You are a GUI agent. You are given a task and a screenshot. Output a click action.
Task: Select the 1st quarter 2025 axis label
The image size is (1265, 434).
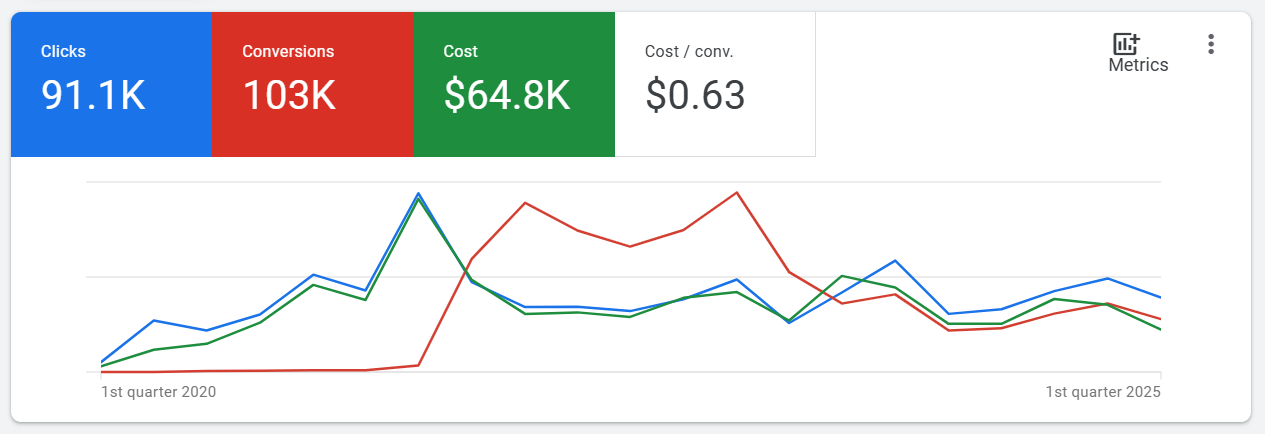point(1103,392)
